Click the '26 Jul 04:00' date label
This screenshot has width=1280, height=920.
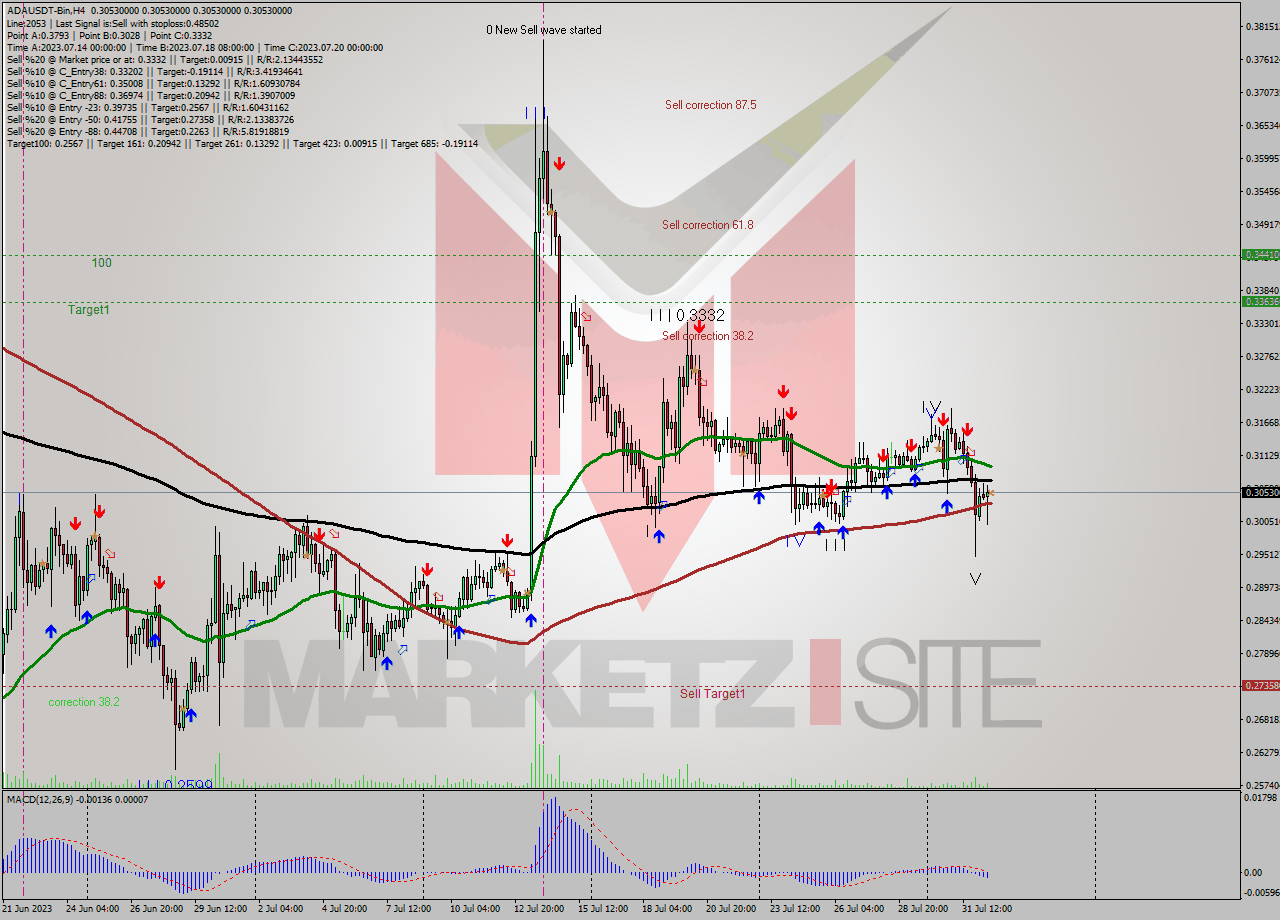pyautogui.click(x=859, y=909)
